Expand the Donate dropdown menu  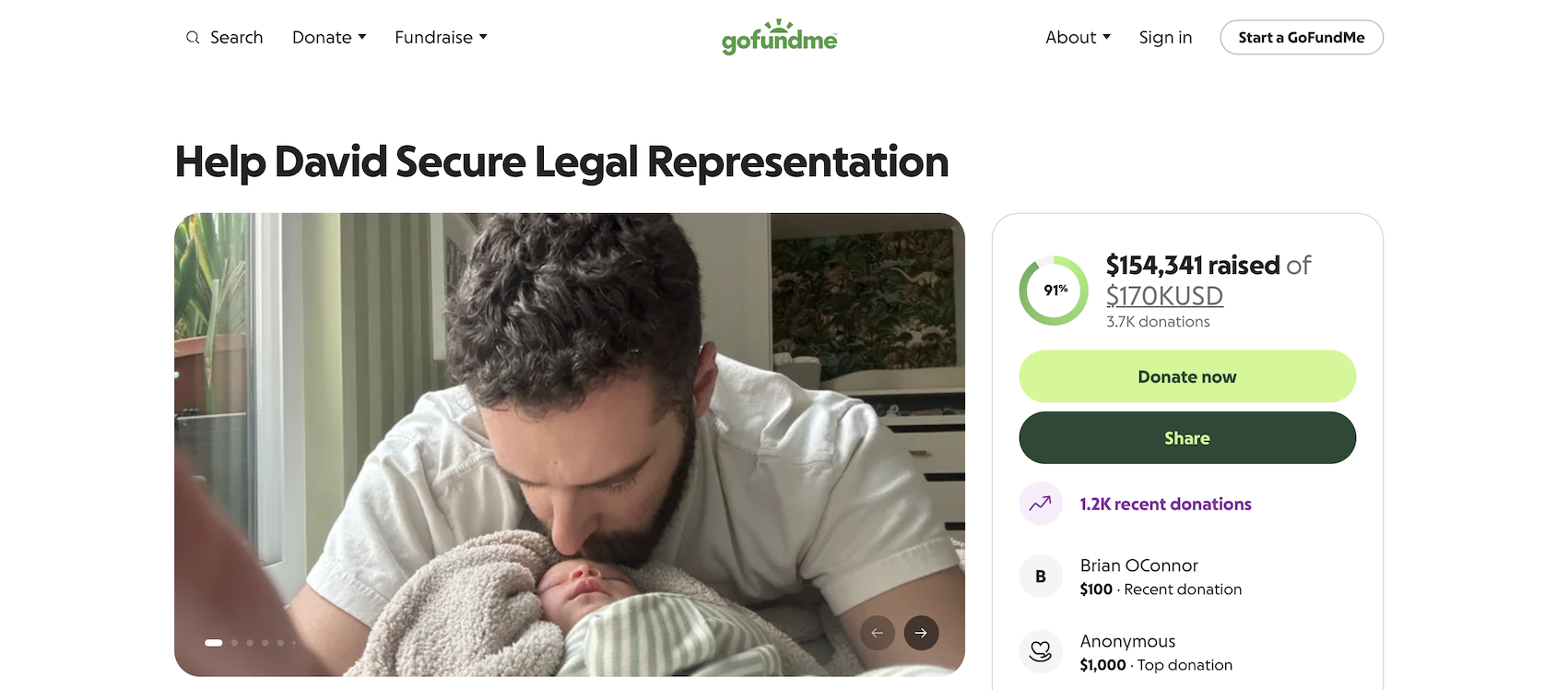(x=329, y=38)
